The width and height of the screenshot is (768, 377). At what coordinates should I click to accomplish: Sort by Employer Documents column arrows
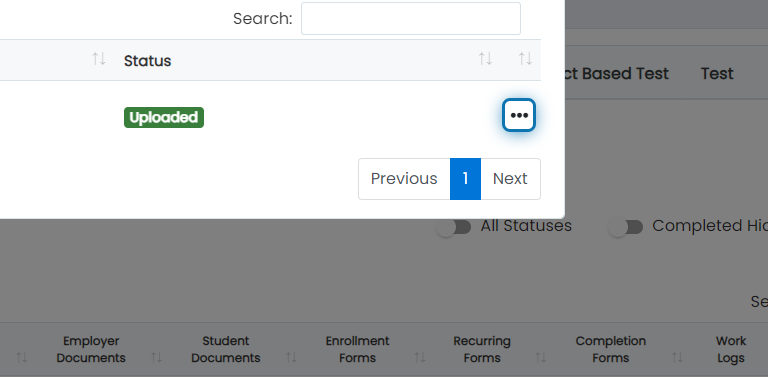click(156, 358)
